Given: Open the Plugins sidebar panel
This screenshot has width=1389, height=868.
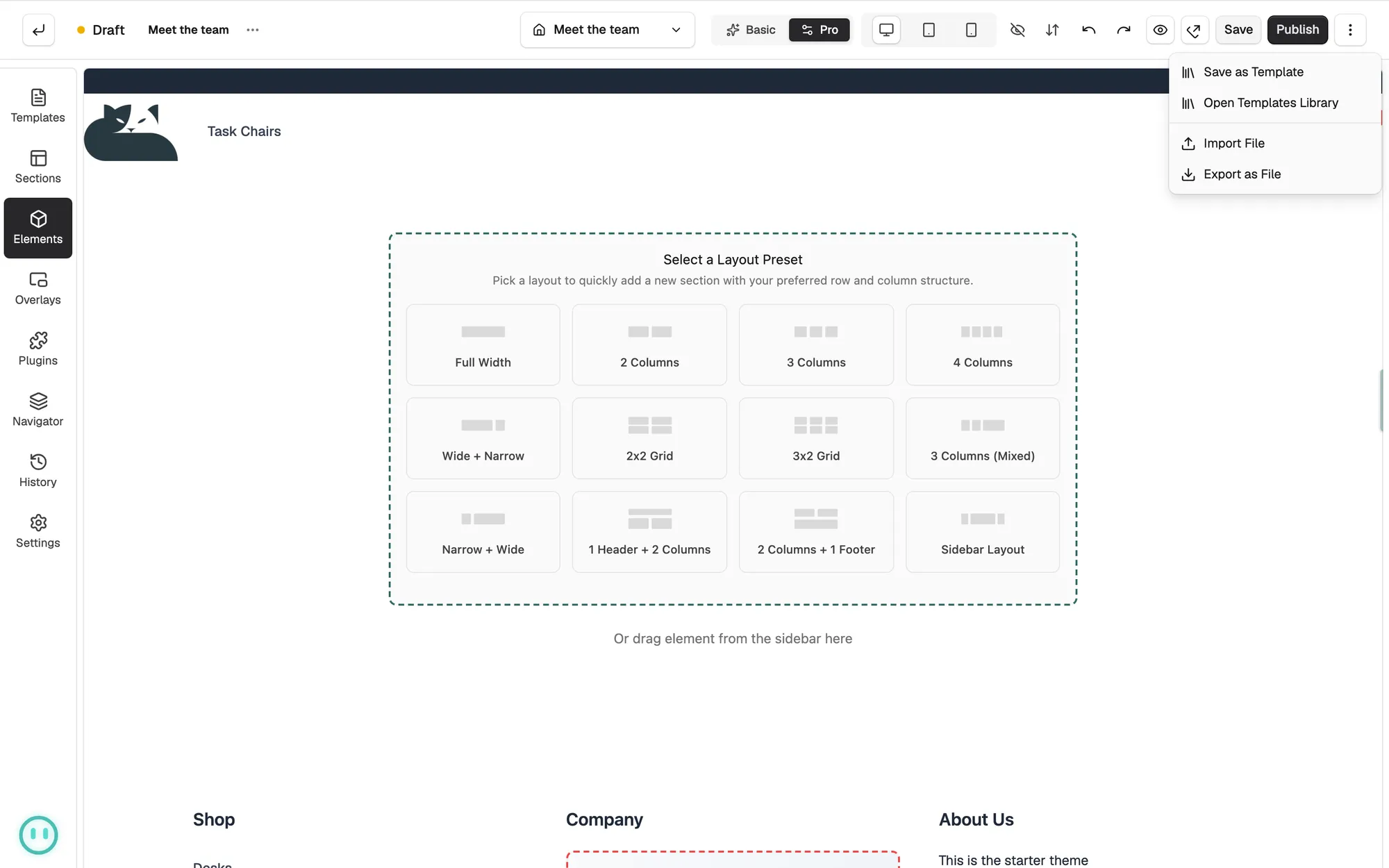Looking at the screenshot, I should (38, 349).
